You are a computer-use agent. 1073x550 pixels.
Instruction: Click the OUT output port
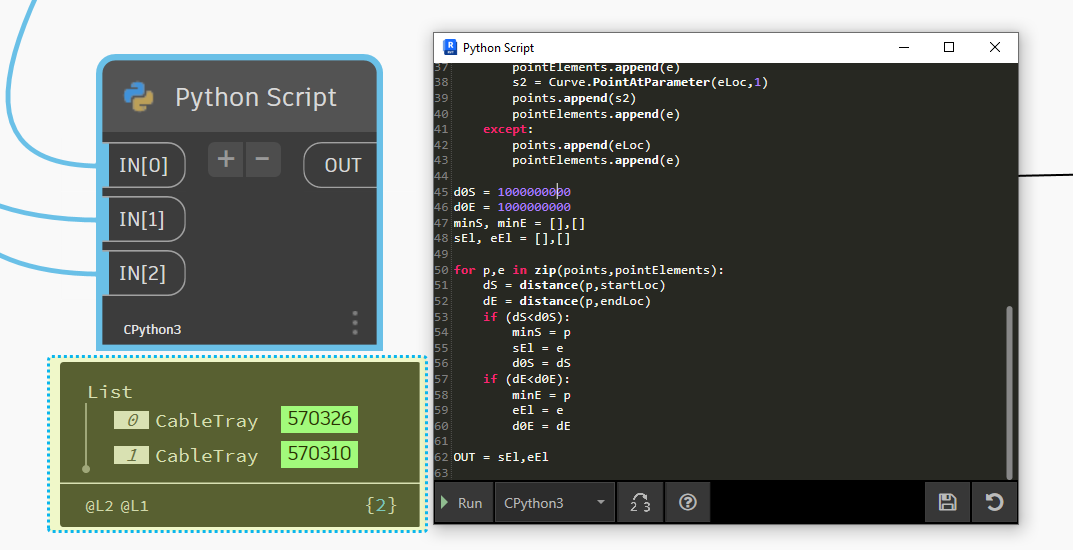click(342, 165)
